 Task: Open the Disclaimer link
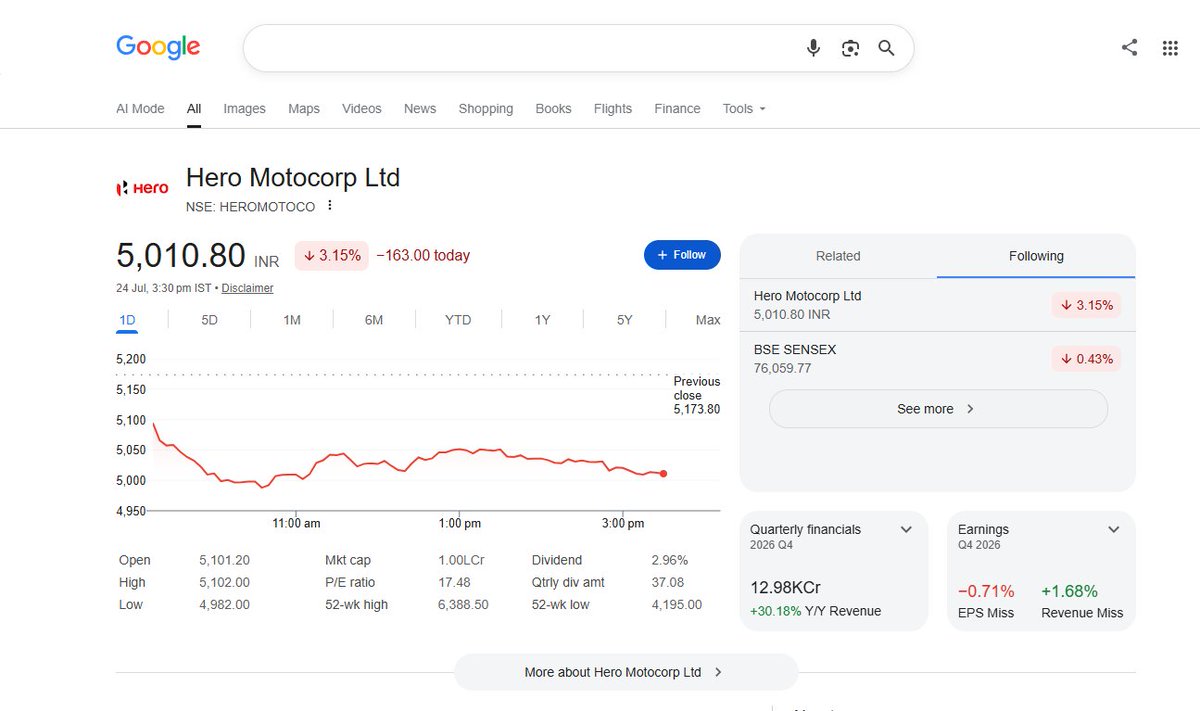click(x=247, y=288)
